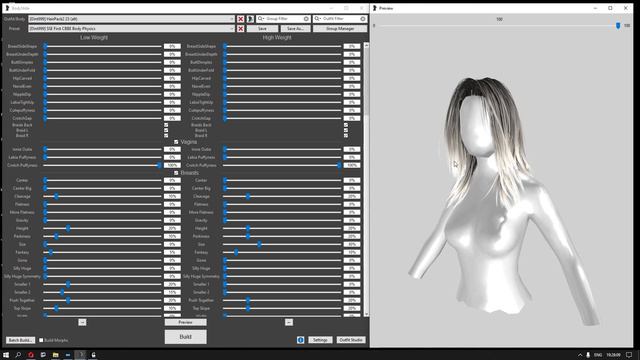Click the Preview window weight slider handle
This screenshot has height=360, width=640.
click(618, 26)
